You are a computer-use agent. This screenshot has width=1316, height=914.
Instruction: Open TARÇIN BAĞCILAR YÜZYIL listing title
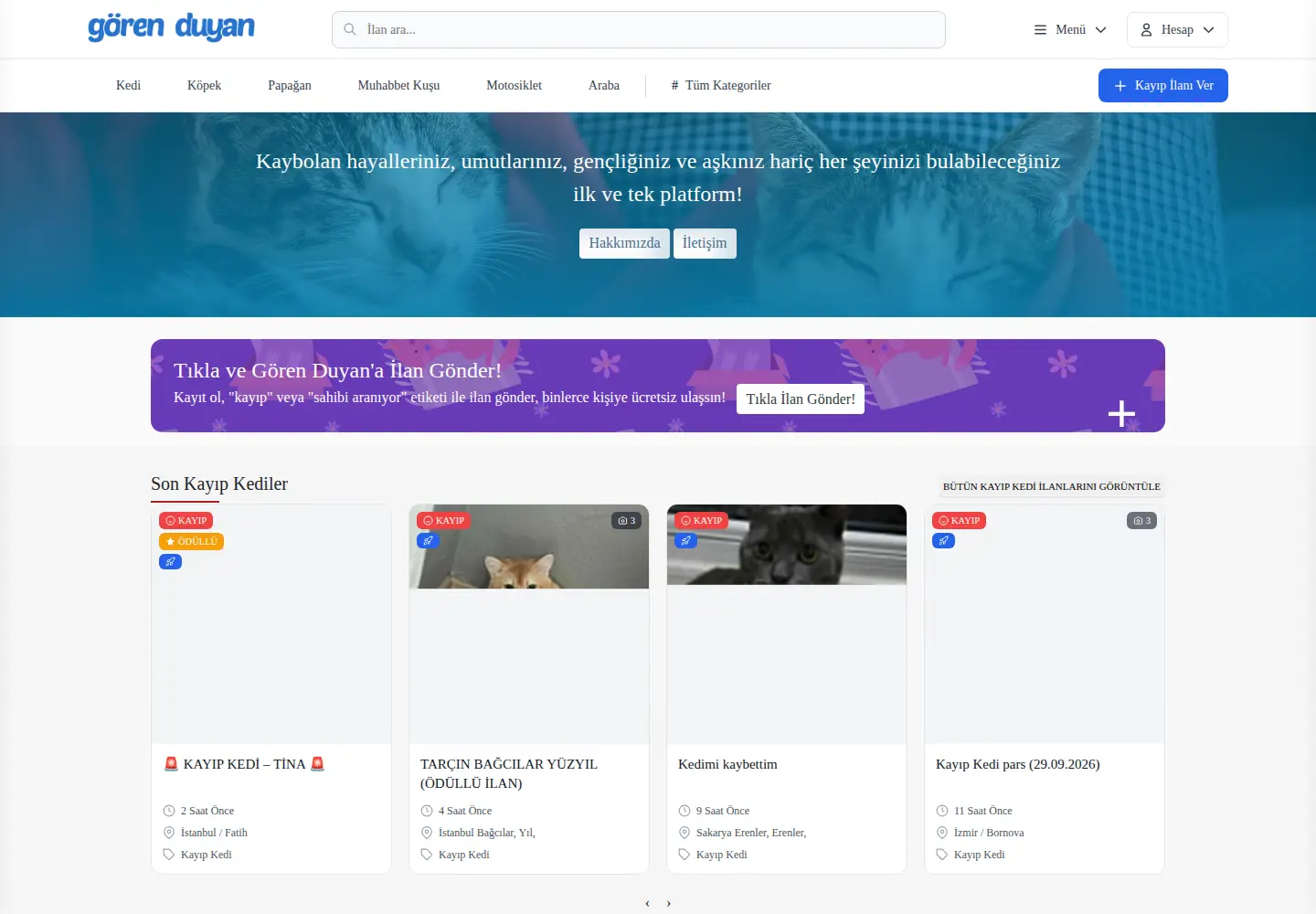(x=509, y=773)
